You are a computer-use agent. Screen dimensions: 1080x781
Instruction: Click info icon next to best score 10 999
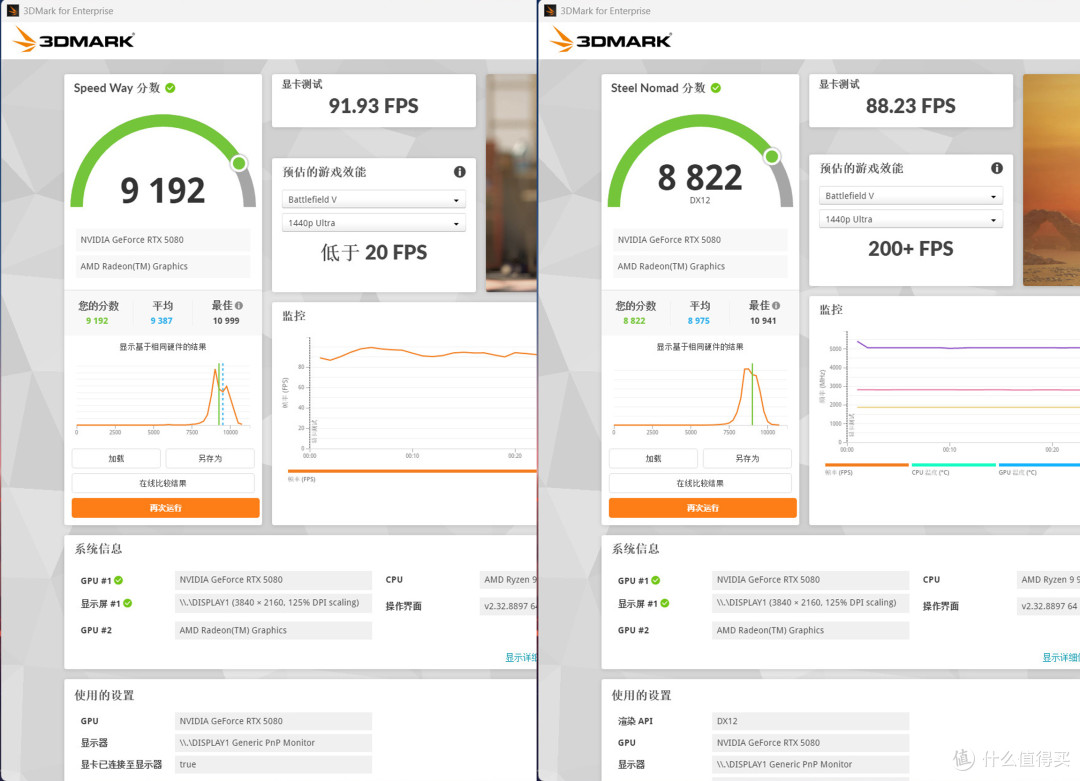click(x=239, y=305)
